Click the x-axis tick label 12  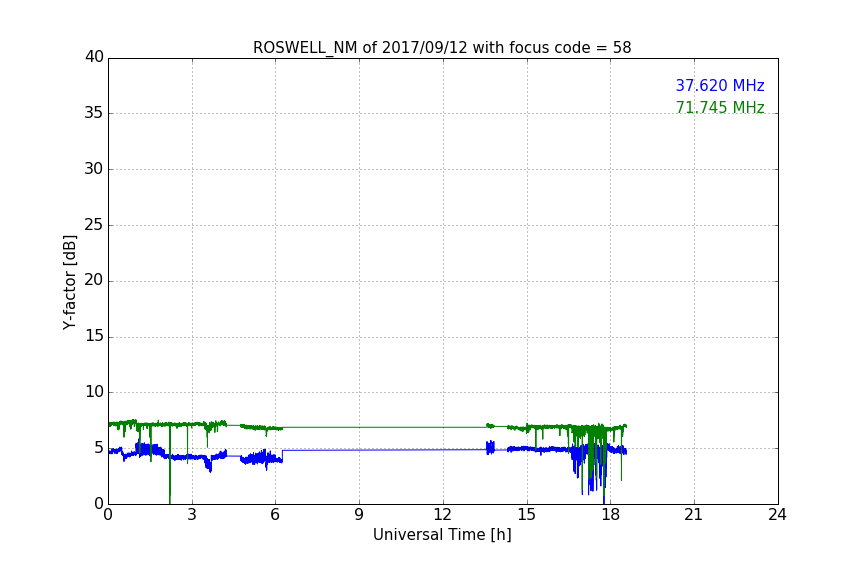click(443, 515)
